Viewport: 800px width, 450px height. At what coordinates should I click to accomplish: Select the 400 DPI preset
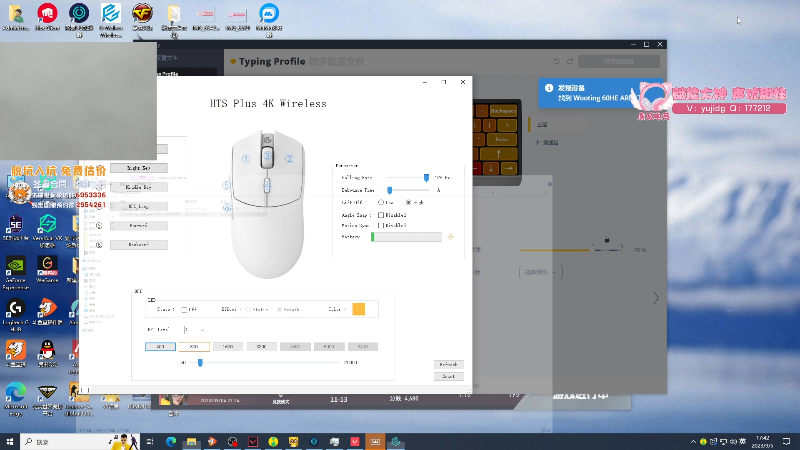click(x=160, y=346)
